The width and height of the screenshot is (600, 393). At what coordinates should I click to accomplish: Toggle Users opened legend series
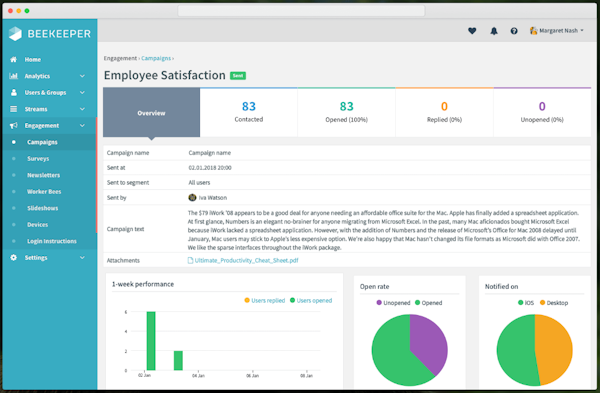[x=311, y=300]
